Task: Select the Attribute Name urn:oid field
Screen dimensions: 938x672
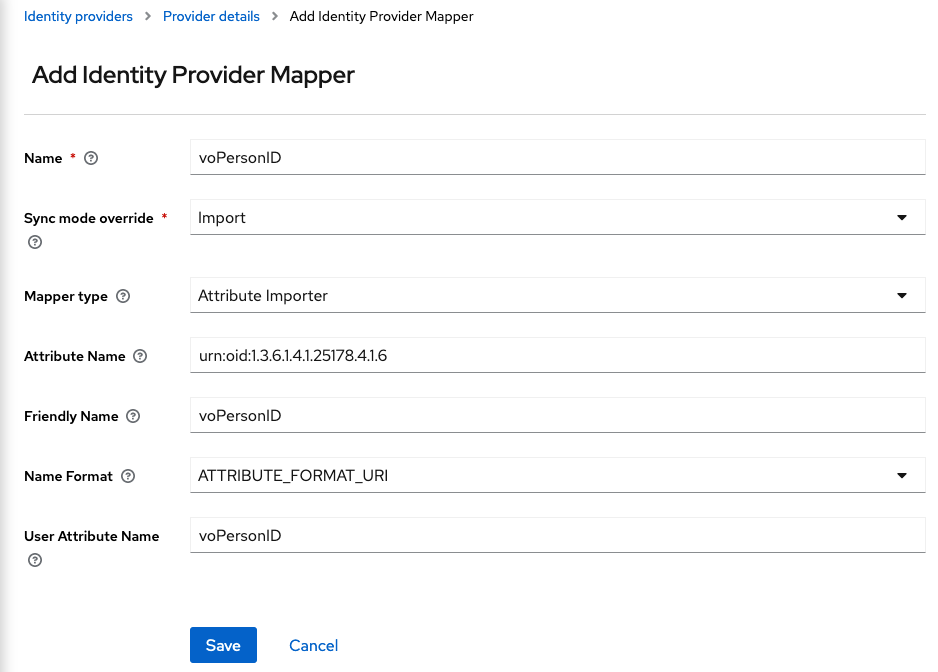Action: 557,355
